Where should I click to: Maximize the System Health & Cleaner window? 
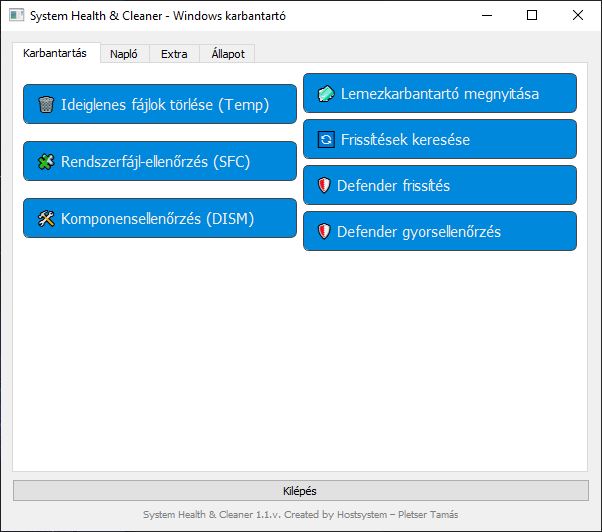click(x=532, y=15)
